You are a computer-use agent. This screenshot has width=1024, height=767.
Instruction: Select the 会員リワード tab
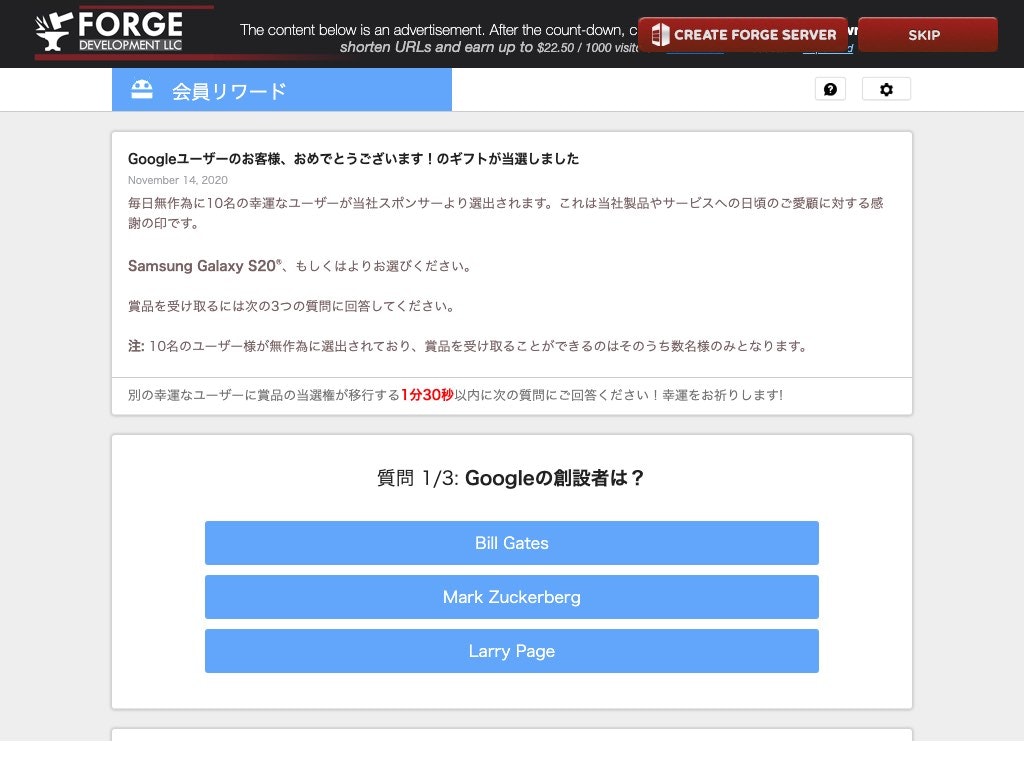(x=281, y=90)
